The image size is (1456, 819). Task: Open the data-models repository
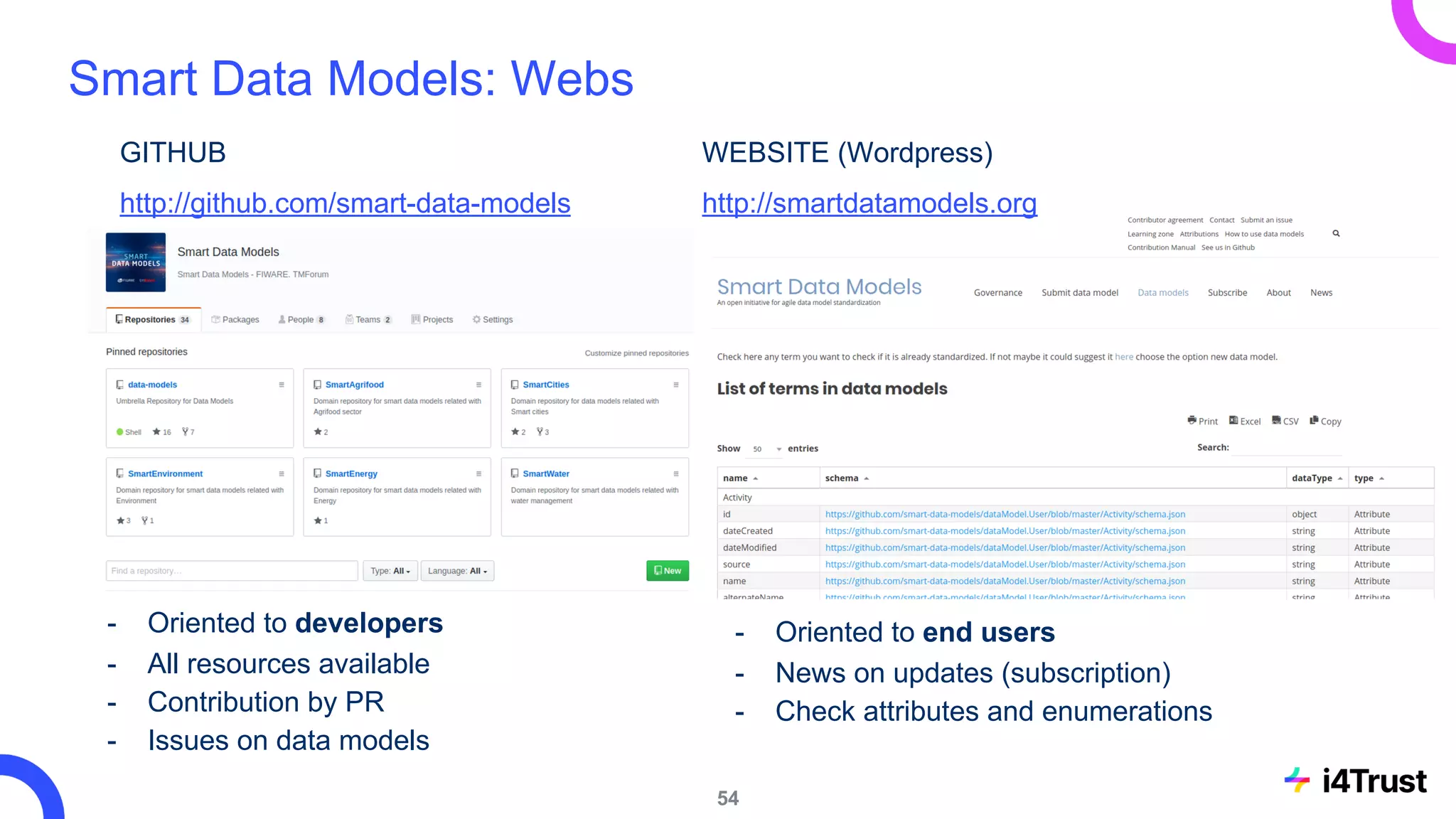point(152,385)
